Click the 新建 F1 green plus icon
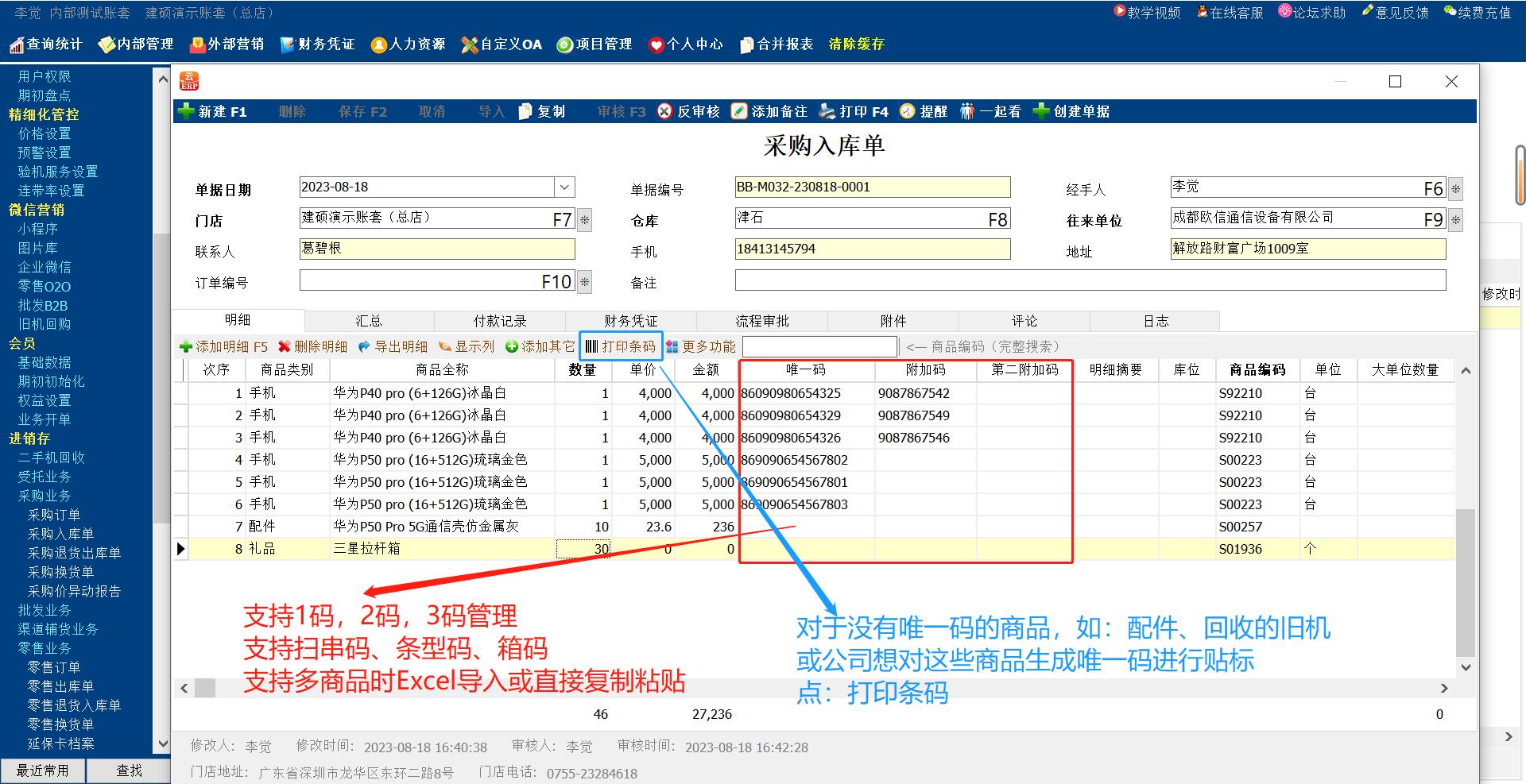This screenshot has width=1526, height=784. 187,111
